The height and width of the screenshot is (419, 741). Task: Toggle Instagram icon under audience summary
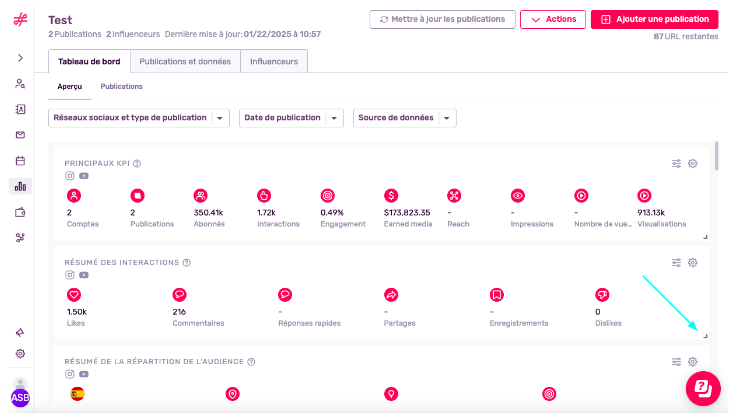[70, 374]
